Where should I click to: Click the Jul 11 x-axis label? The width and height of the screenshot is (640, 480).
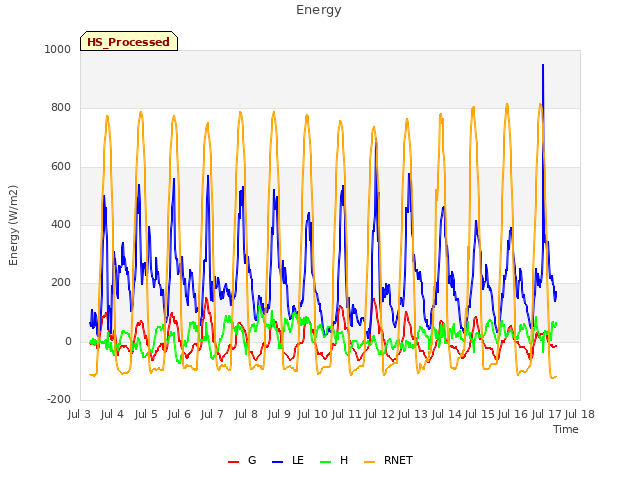pyautogui.click(x=347, y=414)
